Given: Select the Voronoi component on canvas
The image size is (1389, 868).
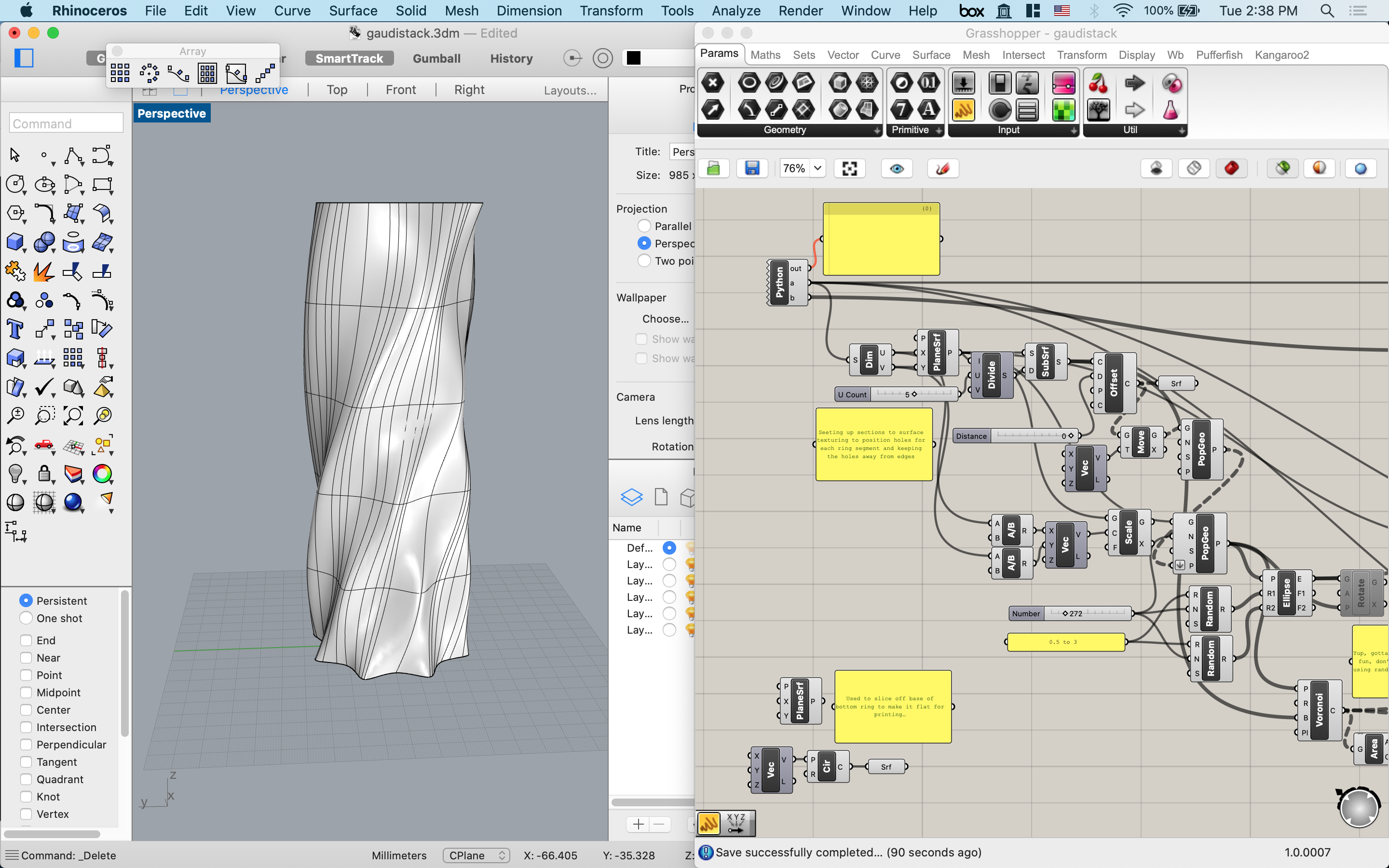Looking at the screenshot, I should point(1319,710).
